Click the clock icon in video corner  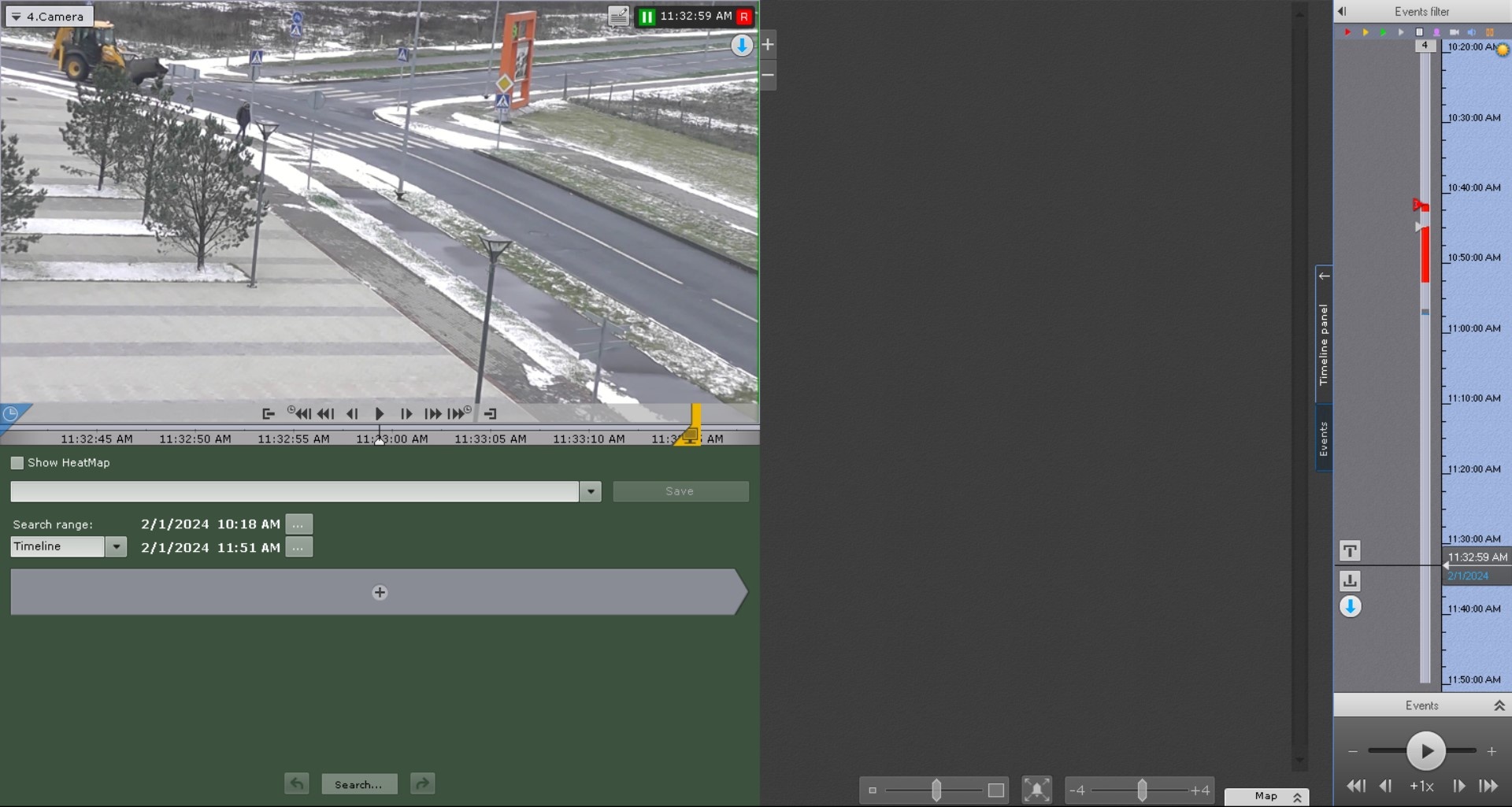(x=11, y=414)
